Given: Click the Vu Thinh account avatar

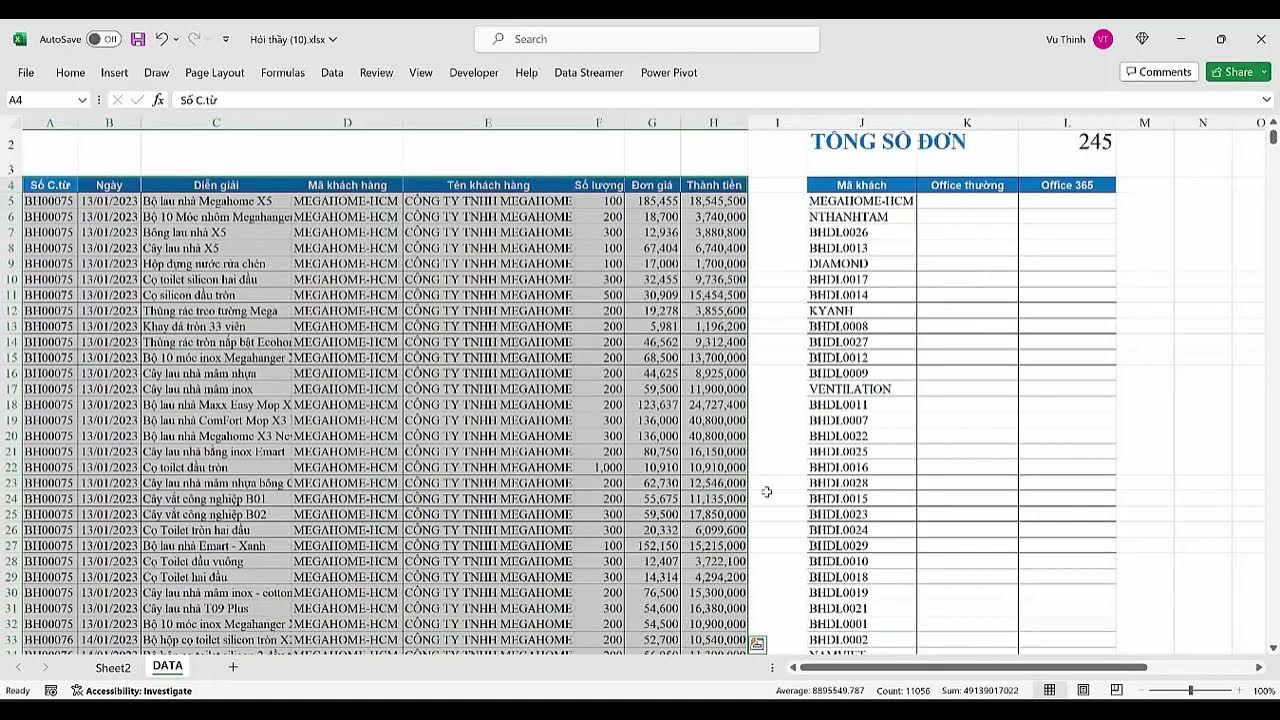Looking at the screenshot, I should [x=1102, y=39].
